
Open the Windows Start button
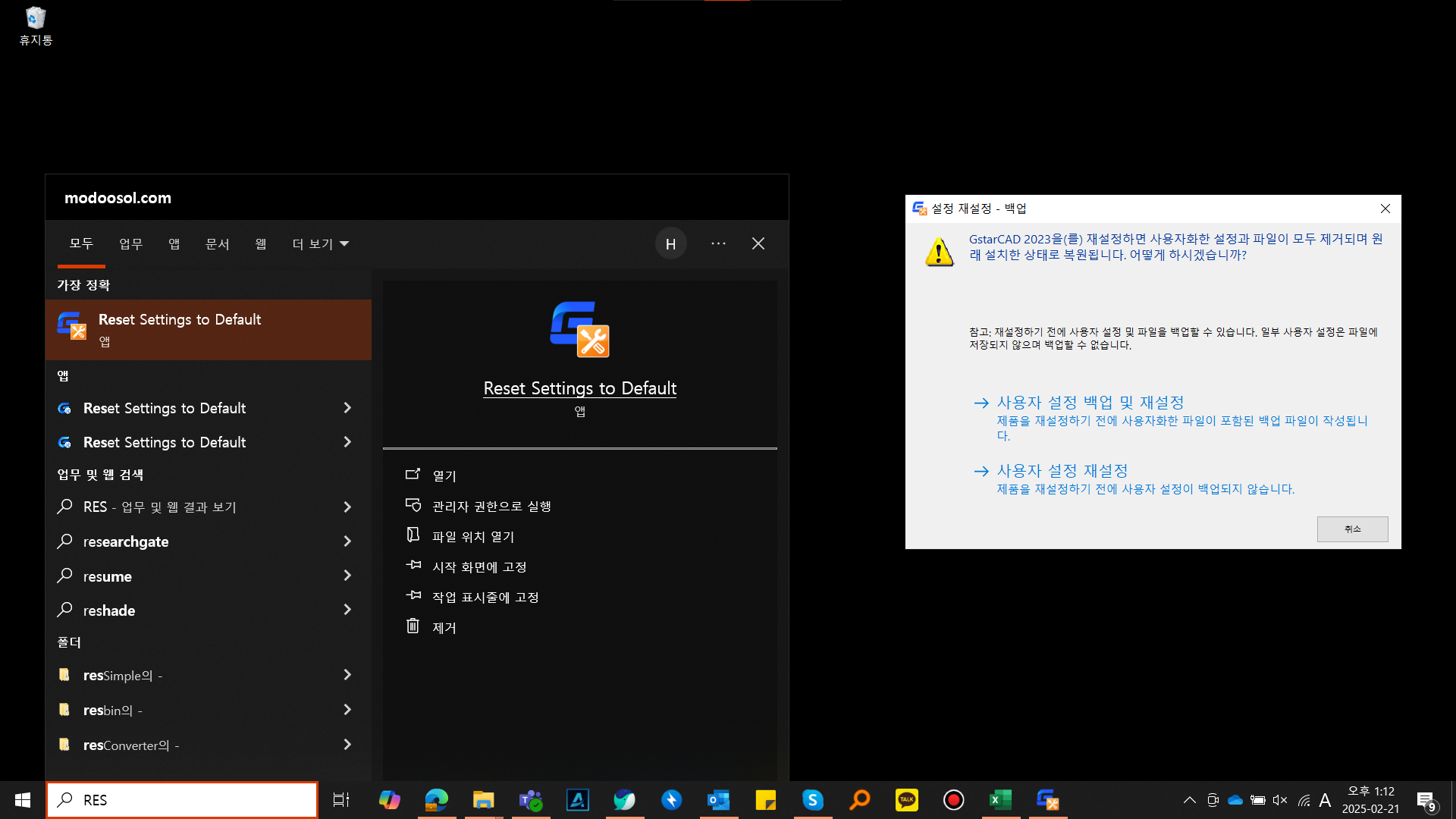(23, 800)
